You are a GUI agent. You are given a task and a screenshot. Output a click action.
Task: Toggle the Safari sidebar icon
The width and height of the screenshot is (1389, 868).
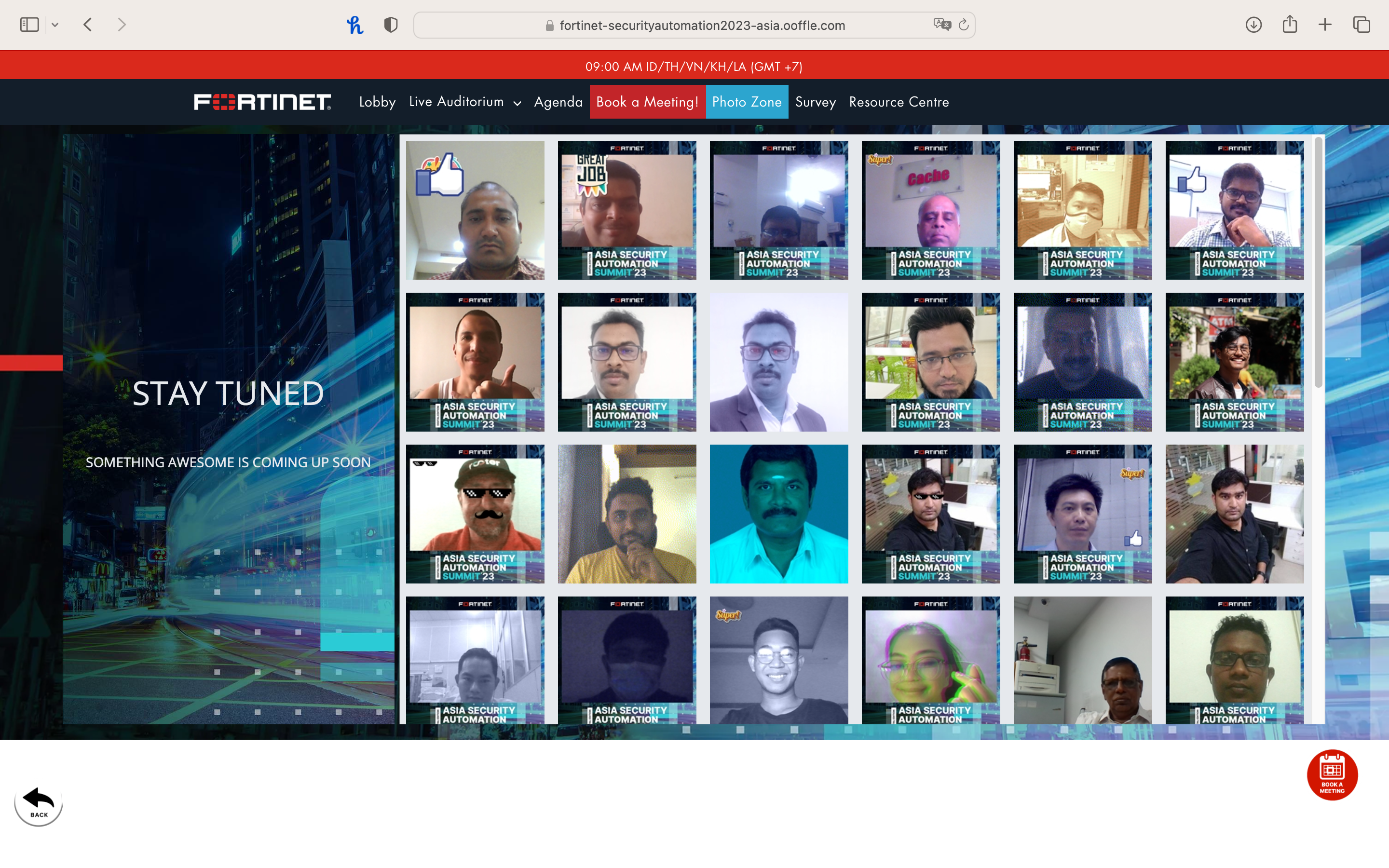[x=29, y=25]
